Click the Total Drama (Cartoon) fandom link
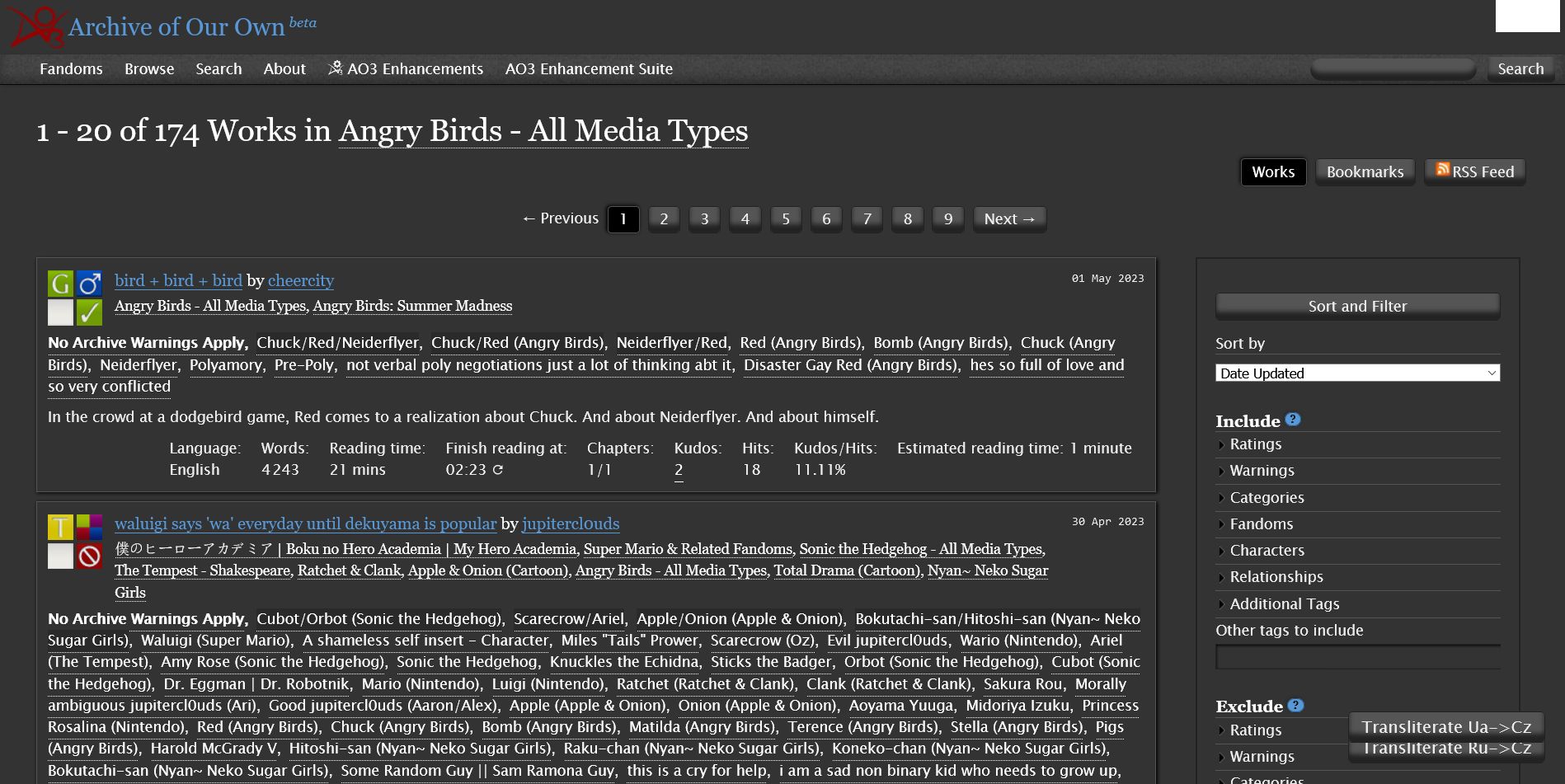The image size is (1565, 784). 847,570
